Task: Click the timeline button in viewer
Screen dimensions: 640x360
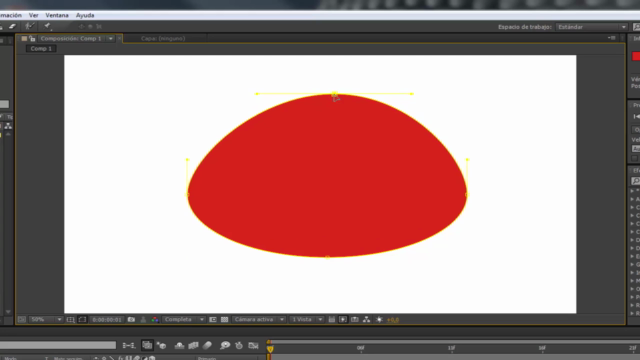Action: click(355, 320)
